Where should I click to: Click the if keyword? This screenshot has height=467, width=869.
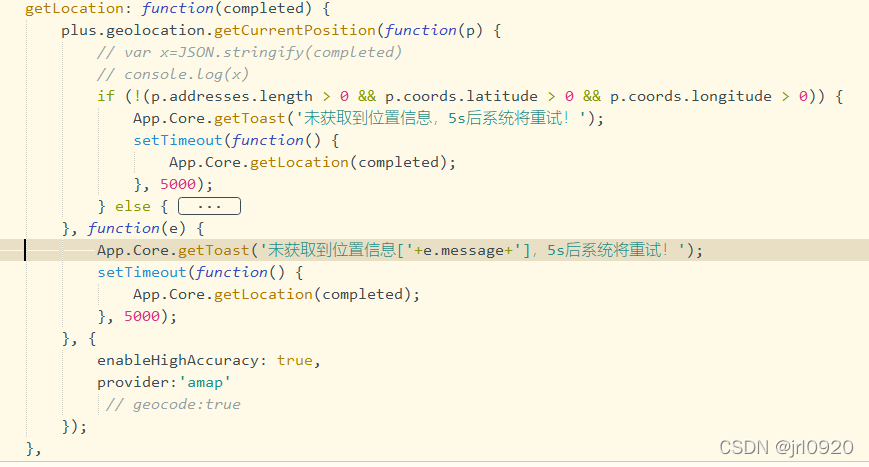(x=106, y=96)
